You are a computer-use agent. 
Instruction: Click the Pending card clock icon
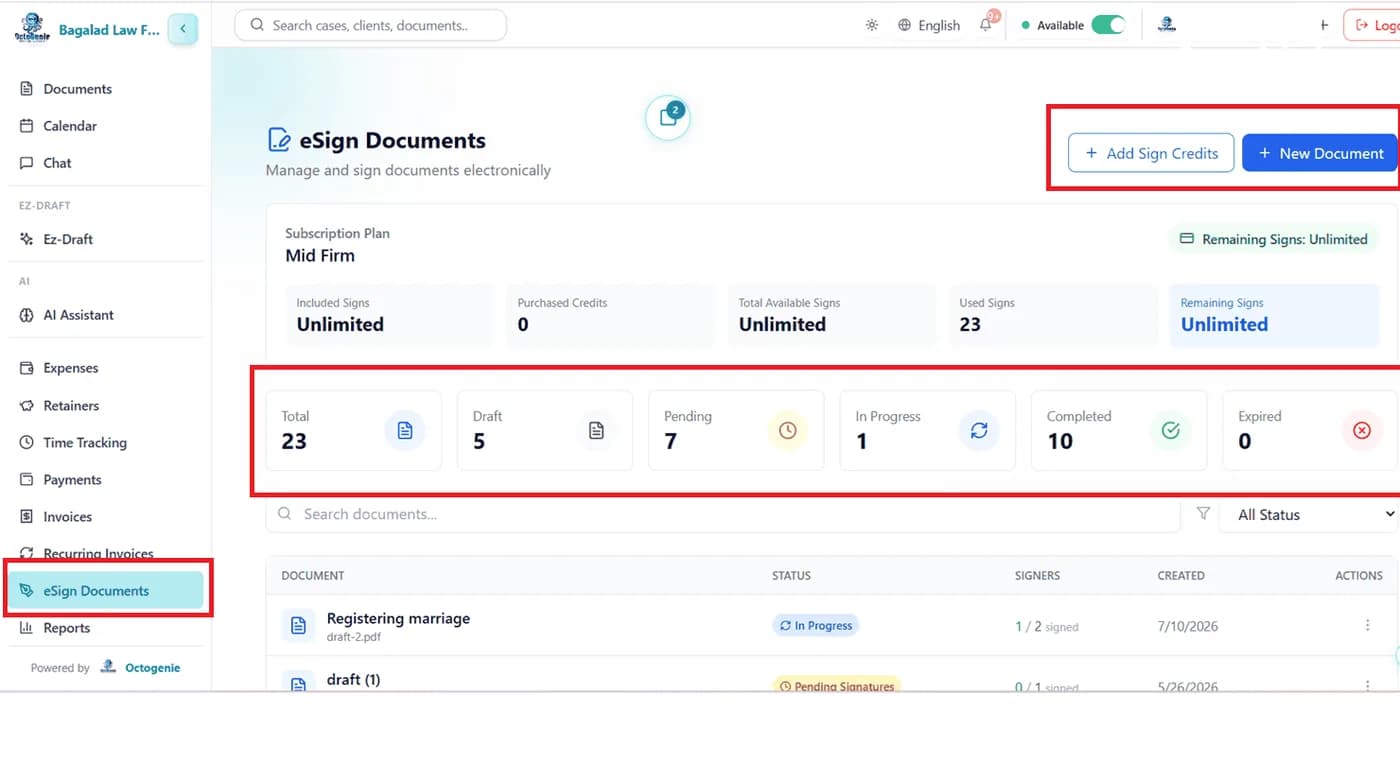pyautogui.click(x=788, y=430)
